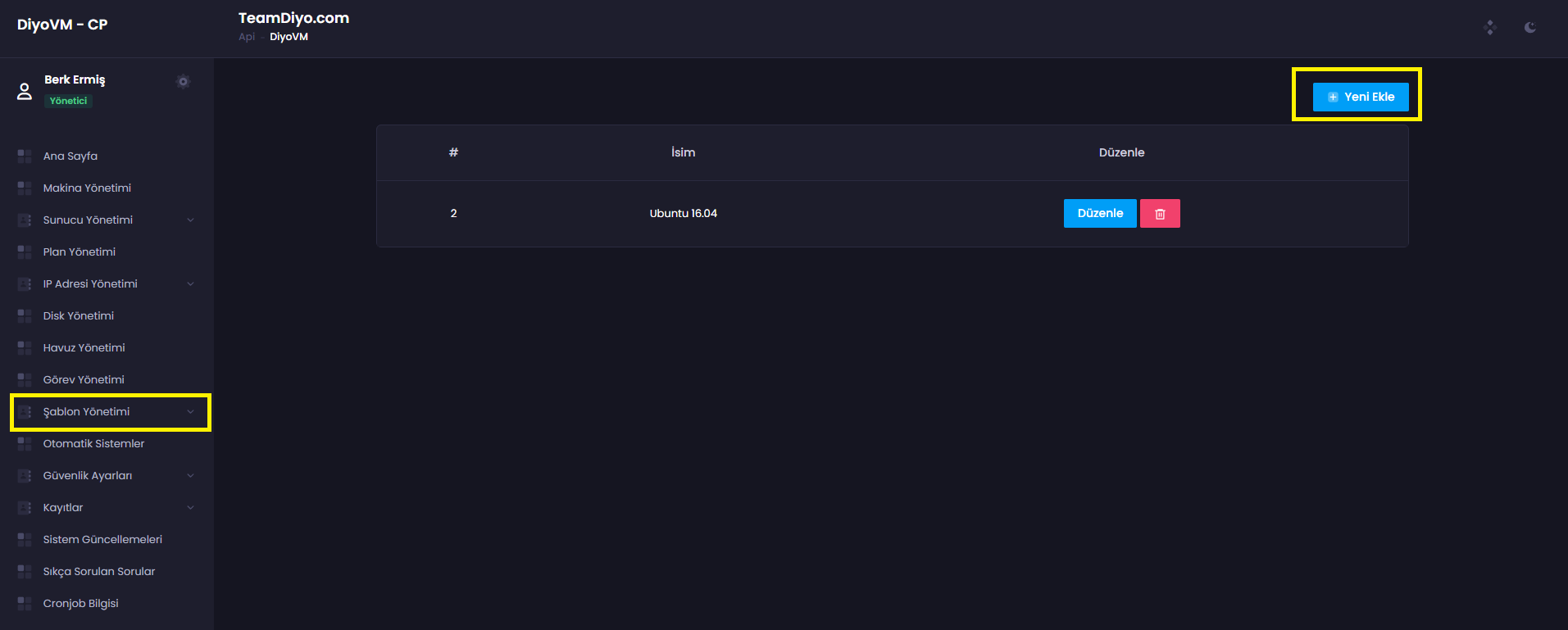Viewport: 1568px width, 630px height.
Task: Toggle dark mode moon icon
Action: coord(1529,27)
